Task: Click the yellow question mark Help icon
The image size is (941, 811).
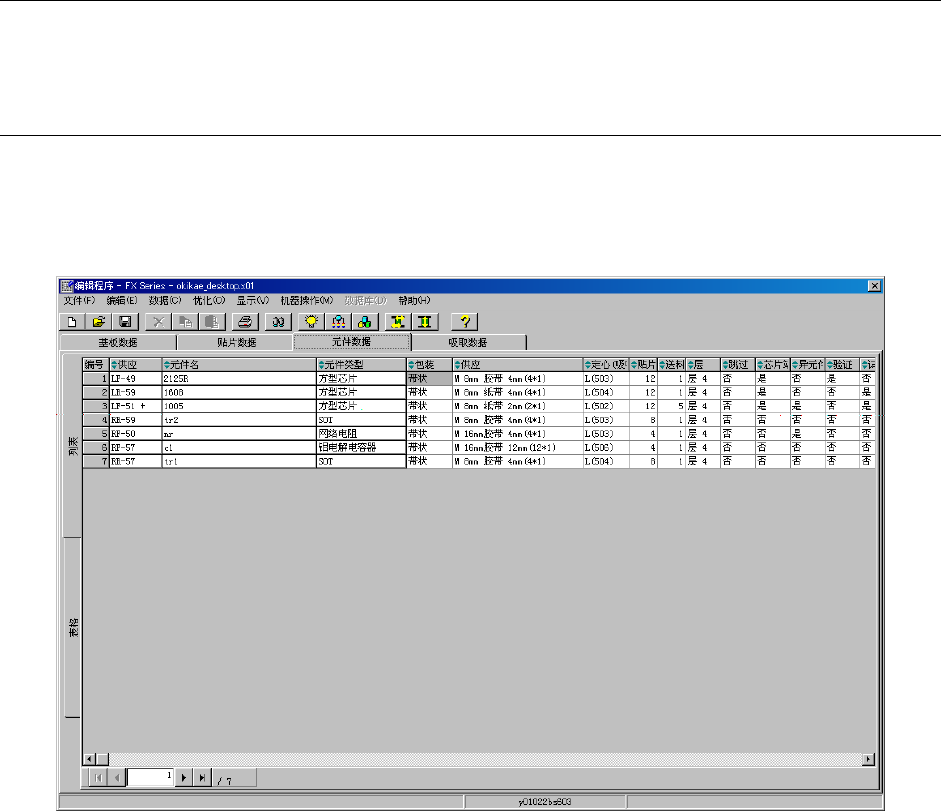Action: [464, 322]
